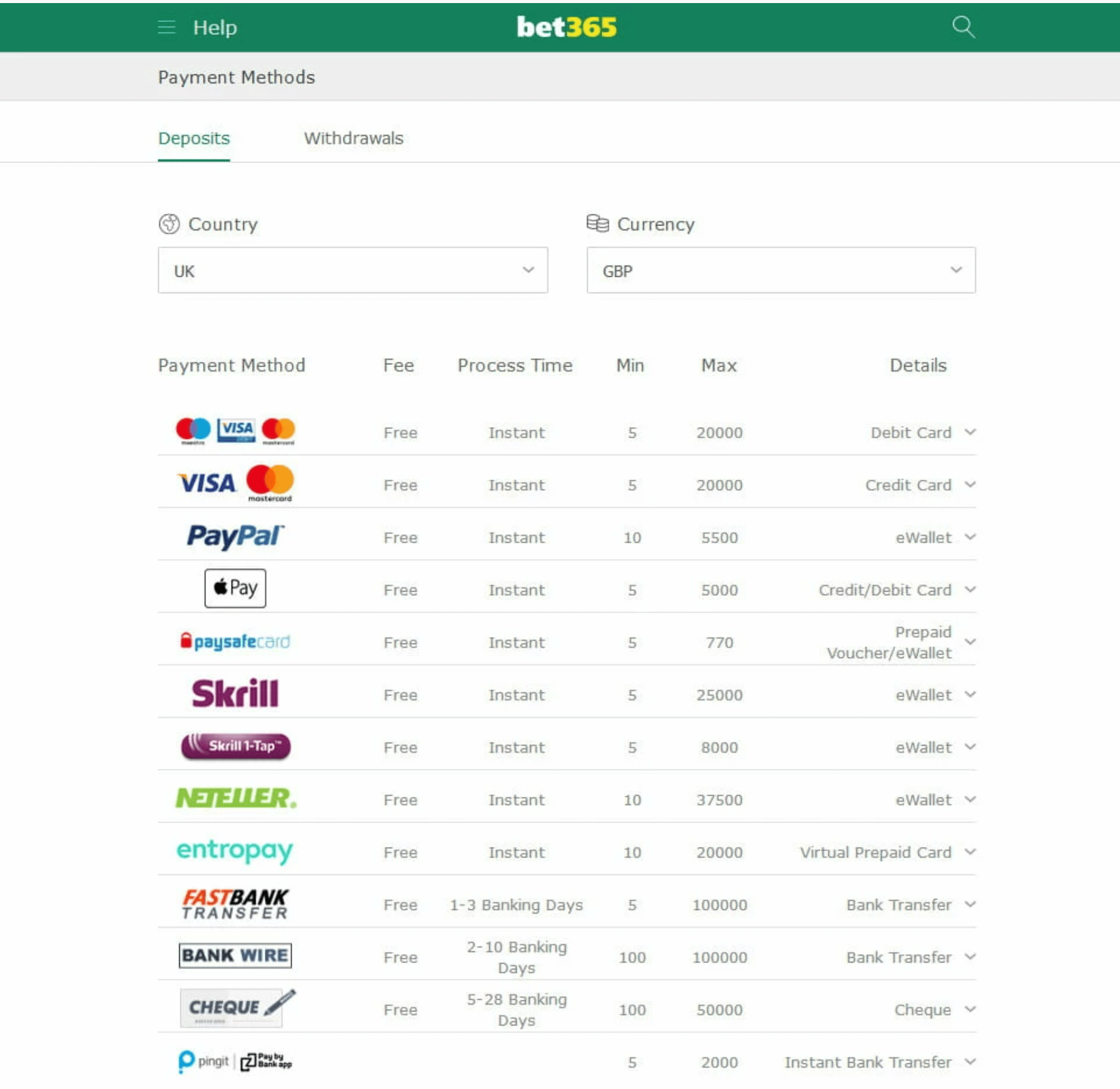The width and height of the screenshot is (1120, 1089).
Task: Click the 5-28 Banking Days process time
Action: point(517,1010)
